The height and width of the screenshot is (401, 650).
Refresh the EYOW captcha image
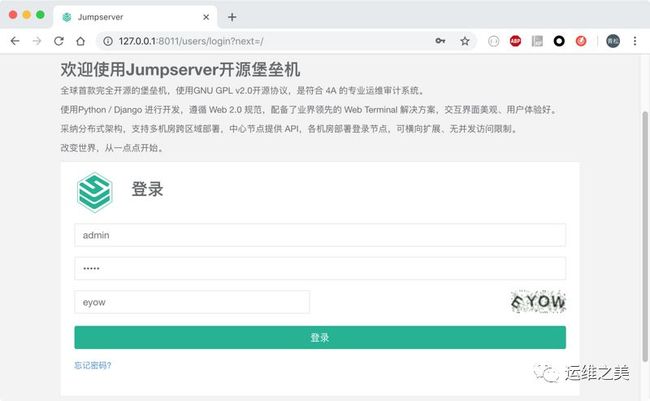point(538,301)
